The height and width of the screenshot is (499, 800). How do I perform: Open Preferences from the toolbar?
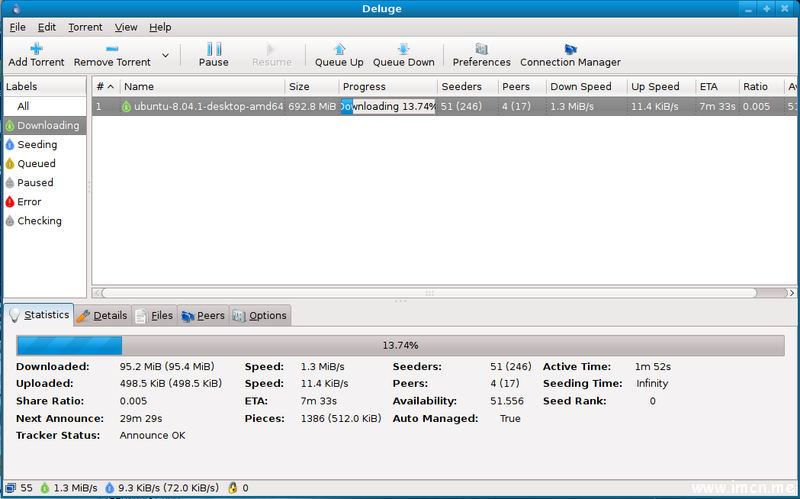[x=481, y=55]
